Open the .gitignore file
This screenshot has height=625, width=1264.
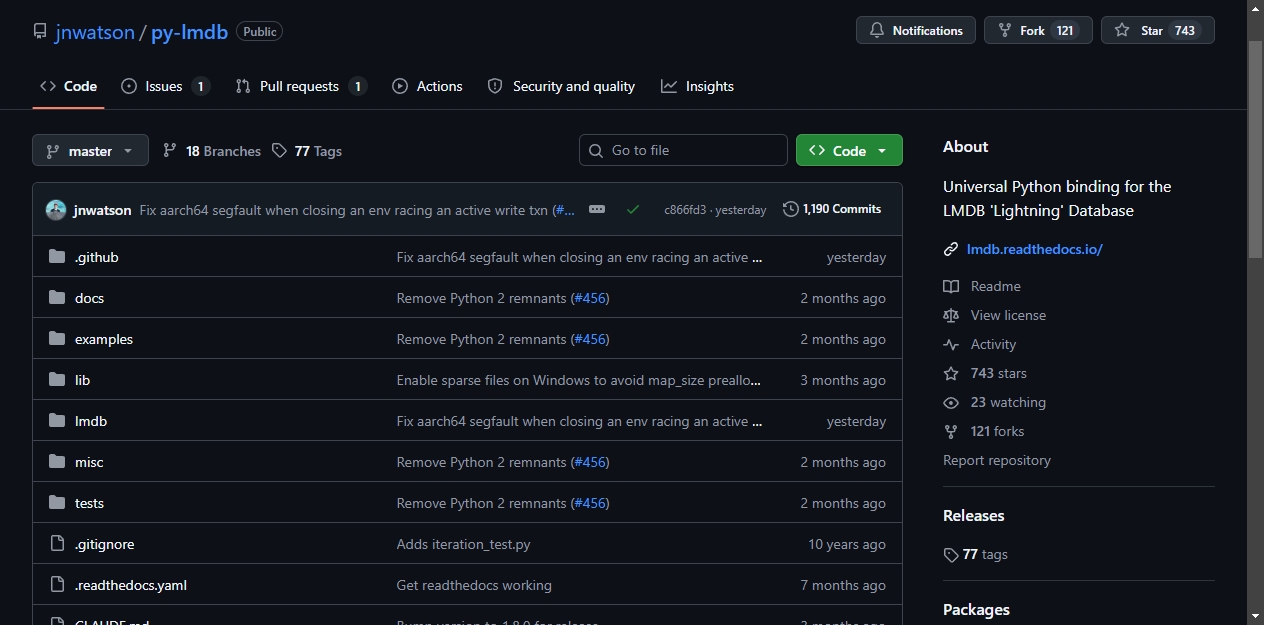[x=104, y=544]
